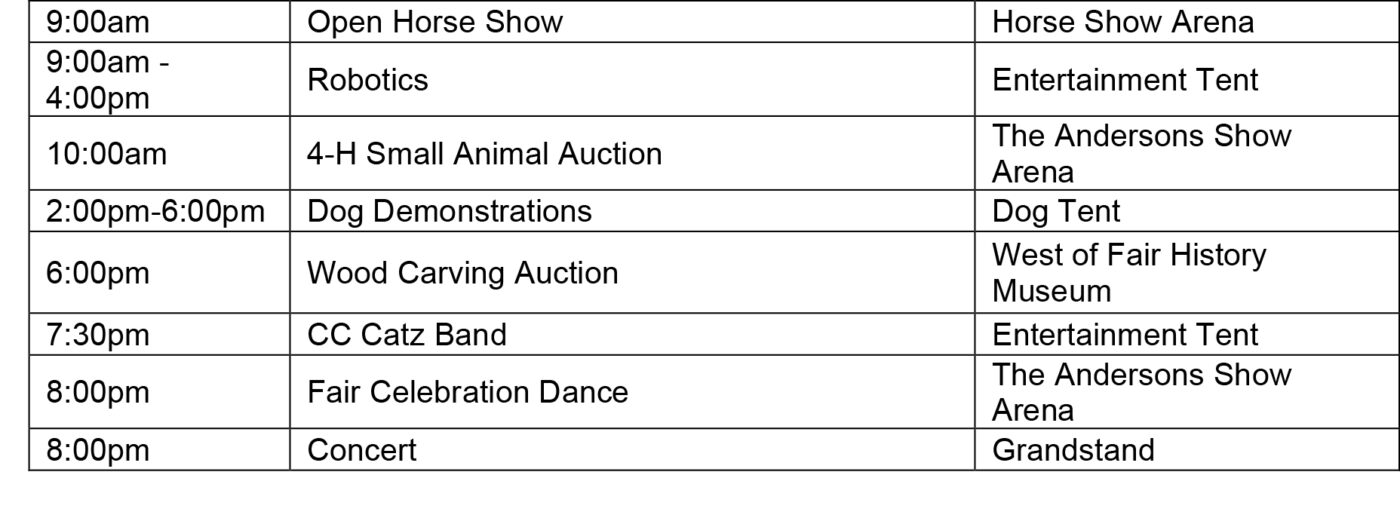Click the Open Horse Show event cell
The height and width of the screenshot is (524, 1400).
point(435,22)
